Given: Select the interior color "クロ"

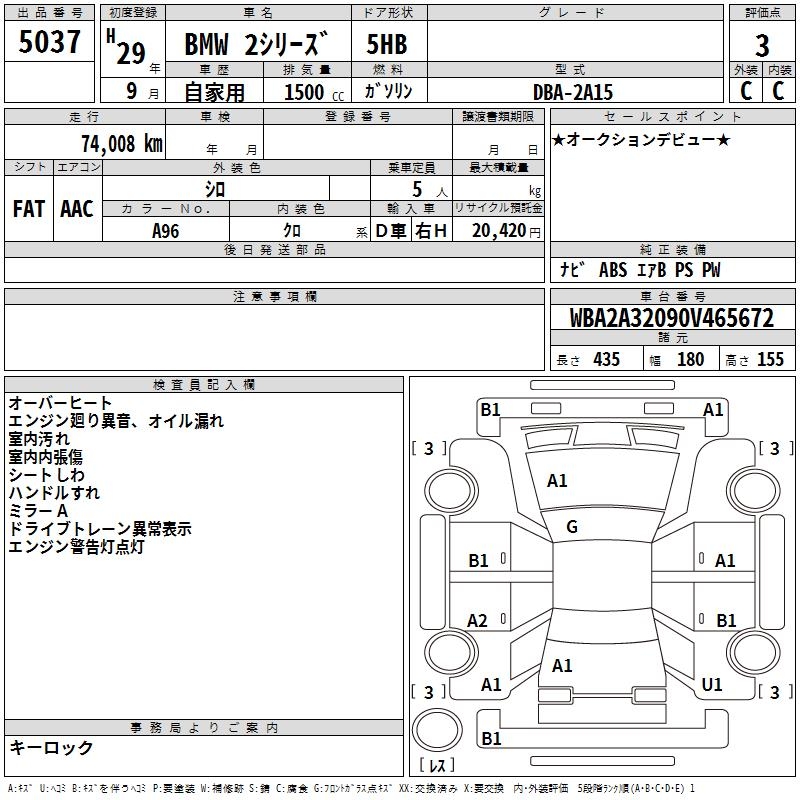Looking at the screenshot, I should pyautogui.click(x=292, y=231).
